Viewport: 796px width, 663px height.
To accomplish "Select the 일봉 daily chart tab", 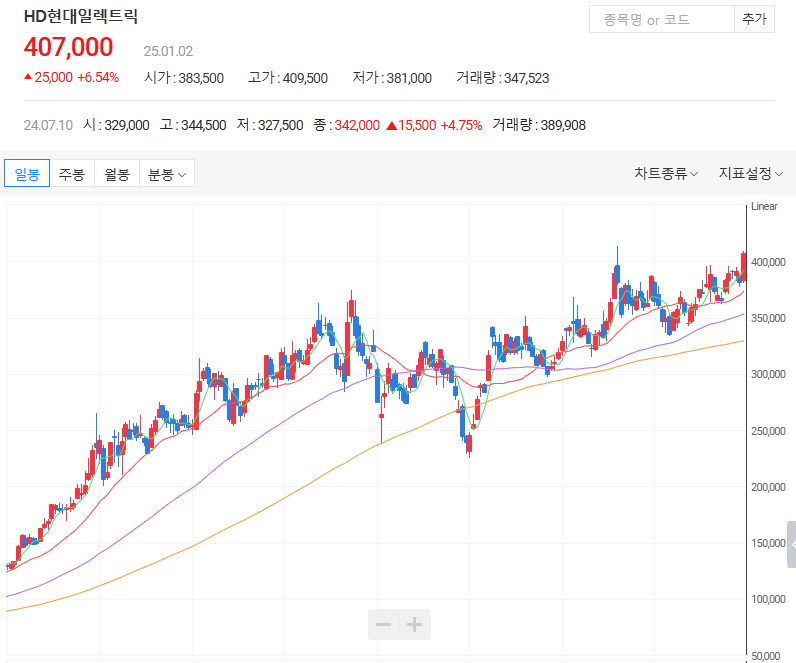I will [27, 174].
